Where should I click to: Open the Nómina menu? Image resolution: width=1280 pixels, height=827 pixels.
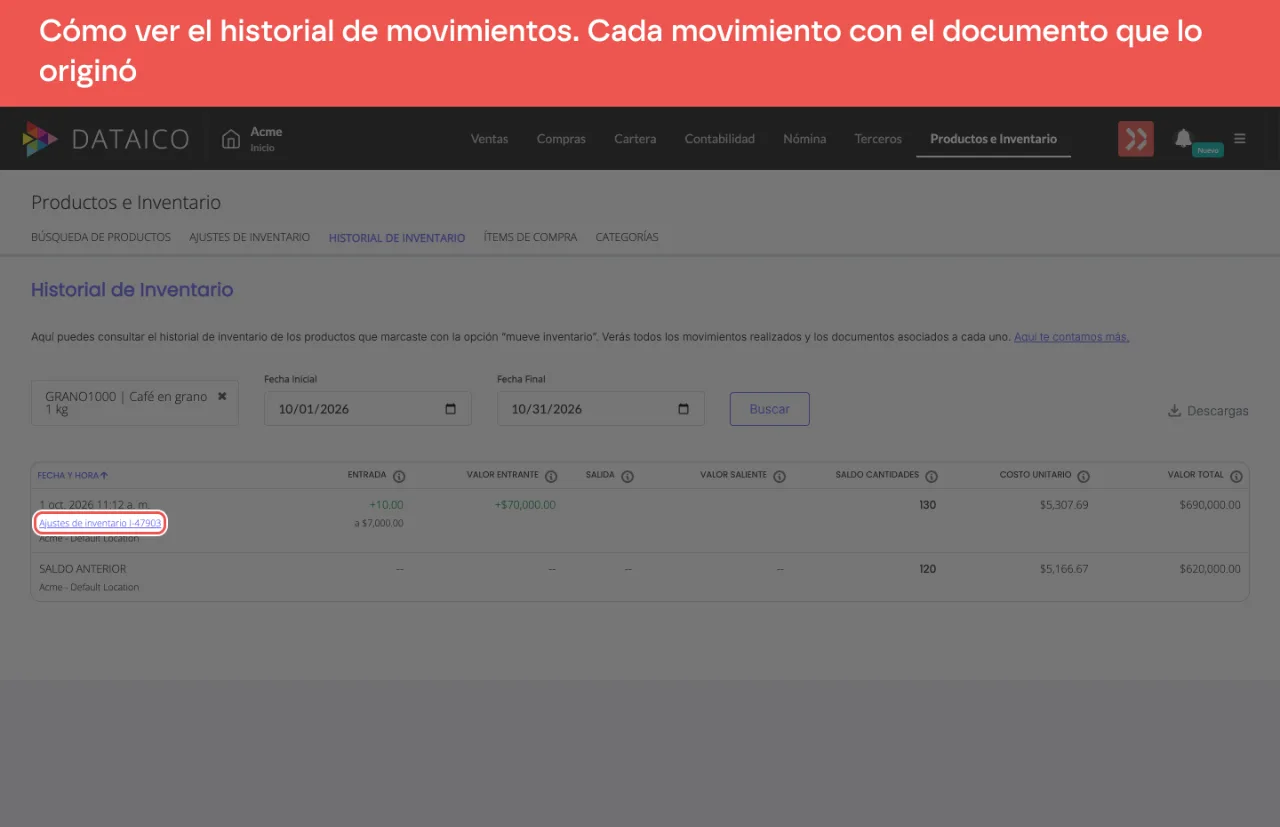(x=804, y=139)
